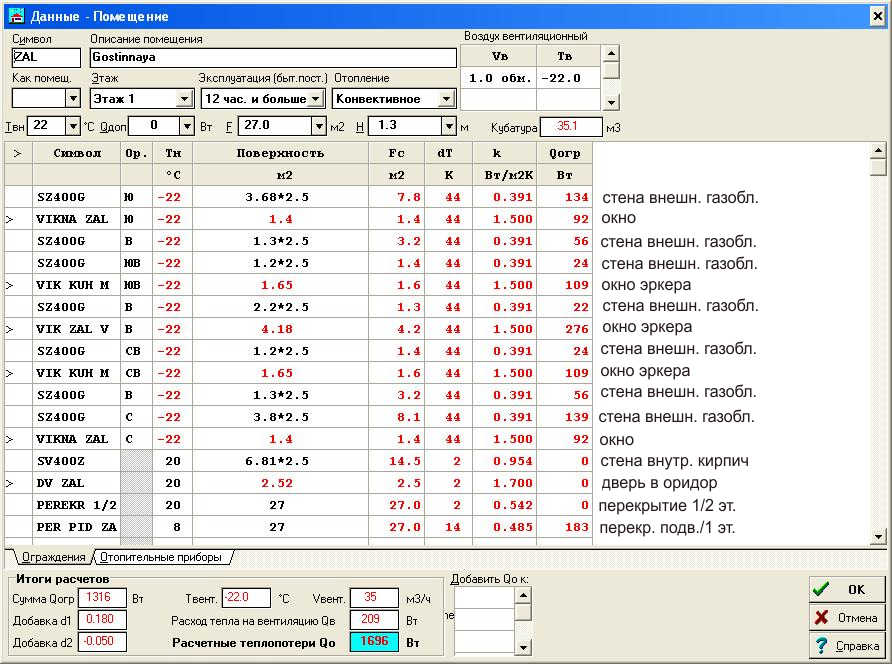Viewport: 892px width, 664px height.
Task: Open the H height dropdown showing 1.3
Action: 448,126
